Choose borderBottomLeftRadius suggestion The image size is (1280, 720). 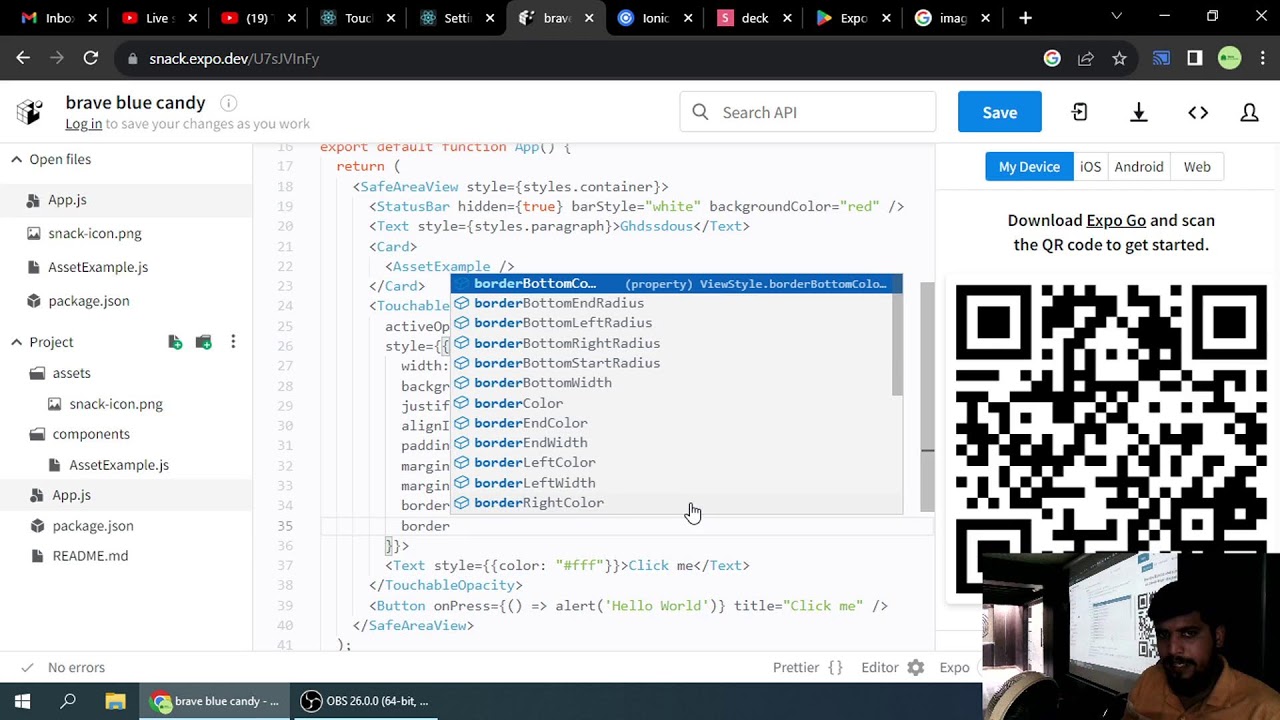pos(676,323)
